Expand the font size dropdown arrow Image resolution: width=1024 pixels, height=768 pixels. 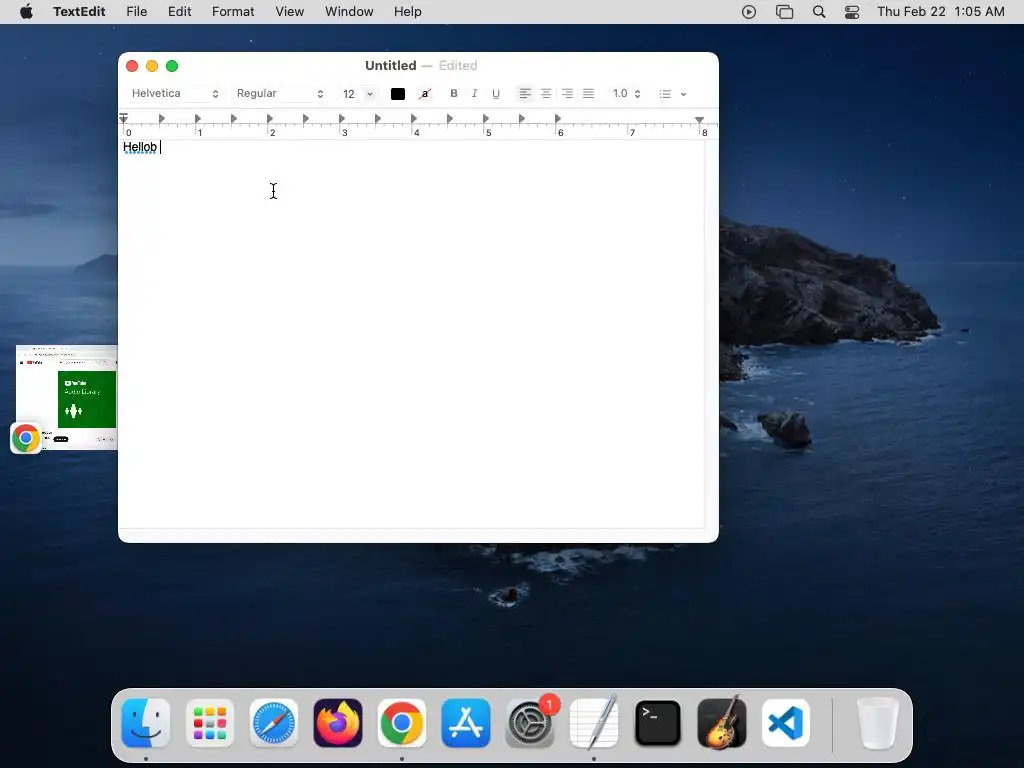(370, 94)
